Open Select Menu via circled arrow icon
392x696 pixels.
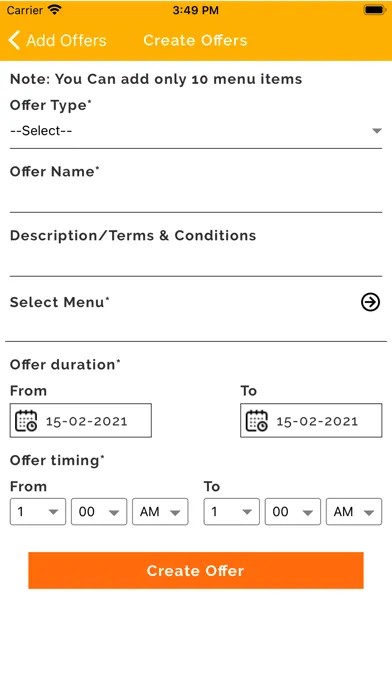[x=370, y=302]
